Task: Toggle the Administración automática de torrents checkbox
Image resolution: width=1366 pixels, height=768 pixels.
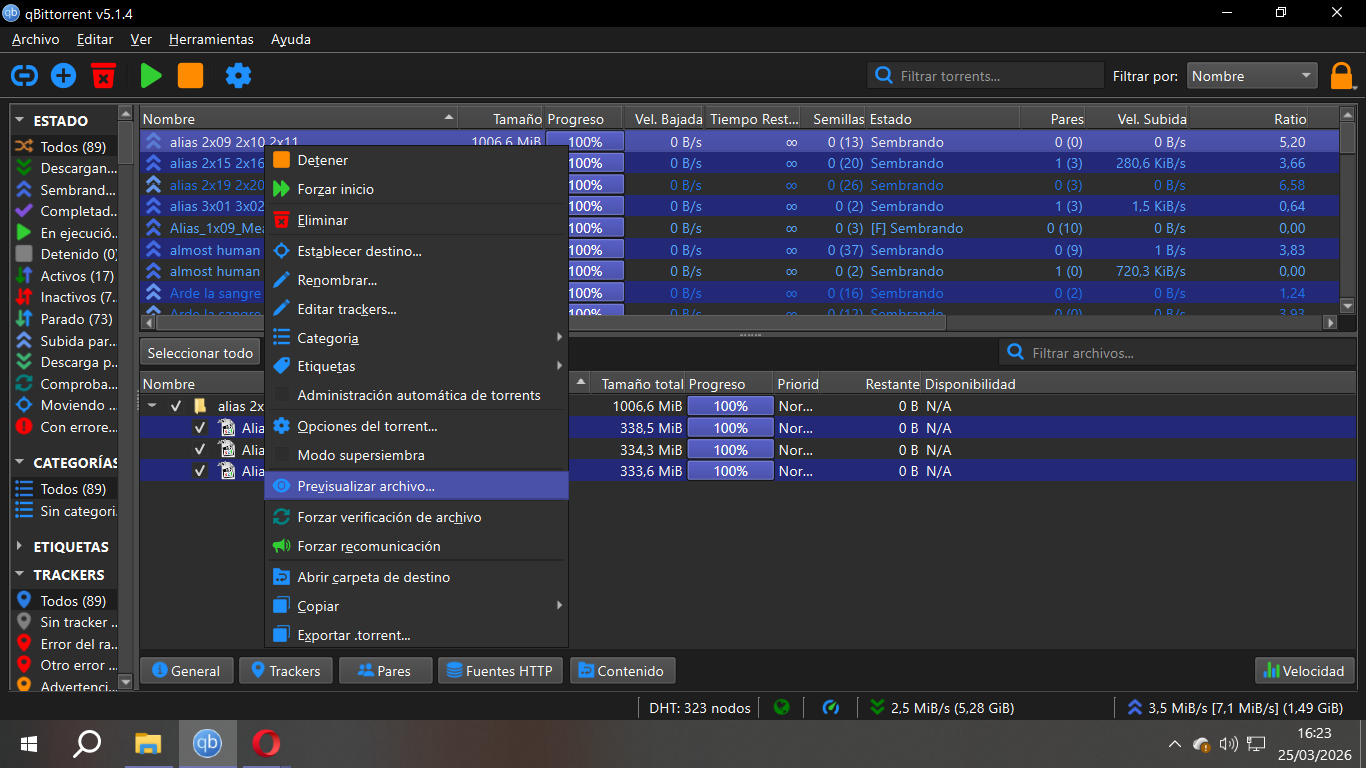Action: click(282, 395)
